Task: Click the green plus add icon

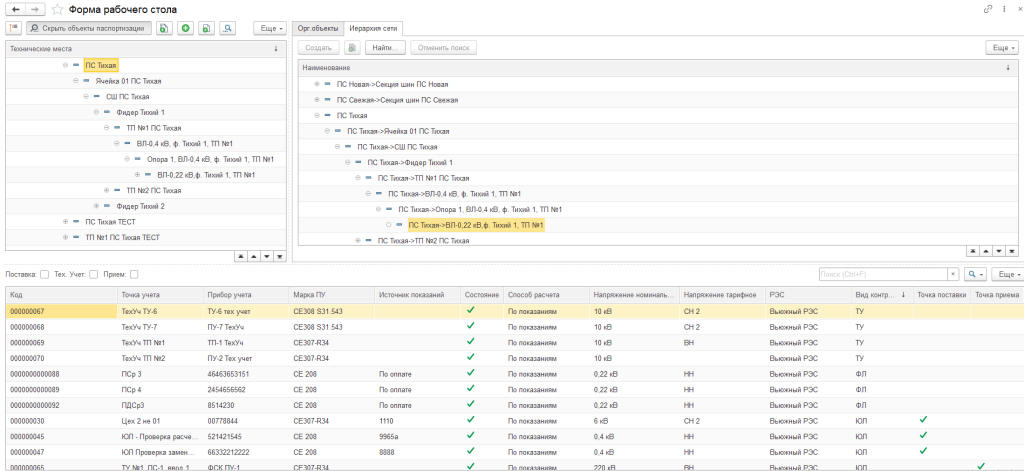Action: [185, 29]
